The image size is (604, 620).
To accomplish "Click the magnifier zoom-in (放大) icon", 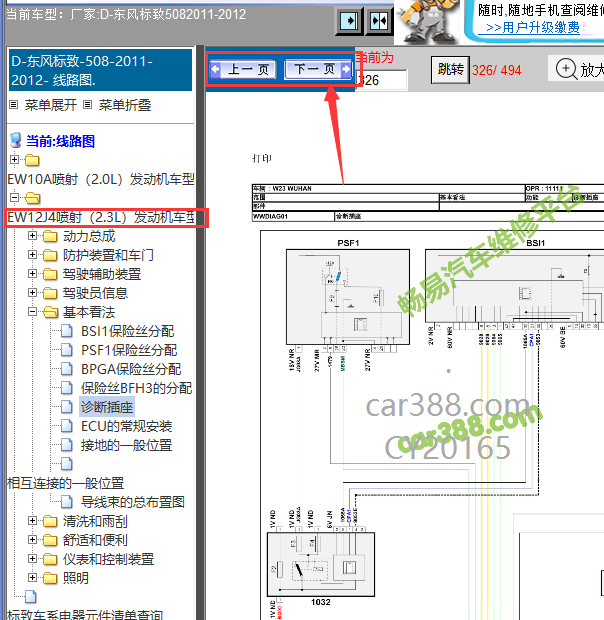I will pyautogui.click(x=566, y=69).
